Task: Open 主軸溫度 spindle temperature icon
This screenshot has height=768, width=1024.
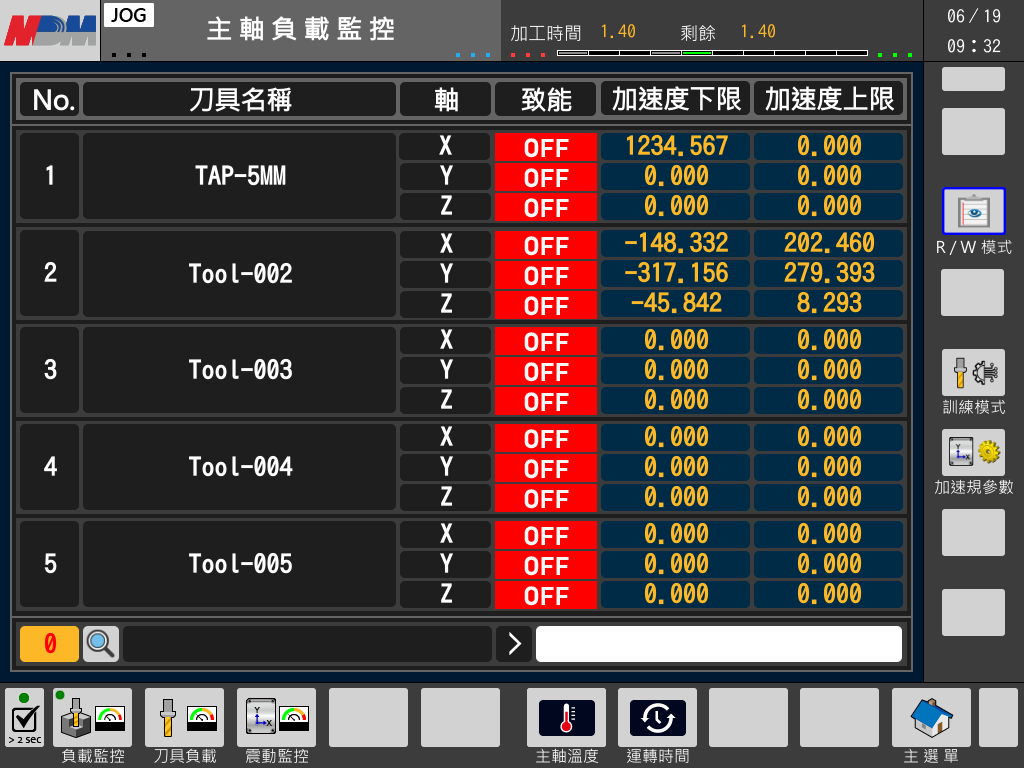Action: click(x=567, y=717)
